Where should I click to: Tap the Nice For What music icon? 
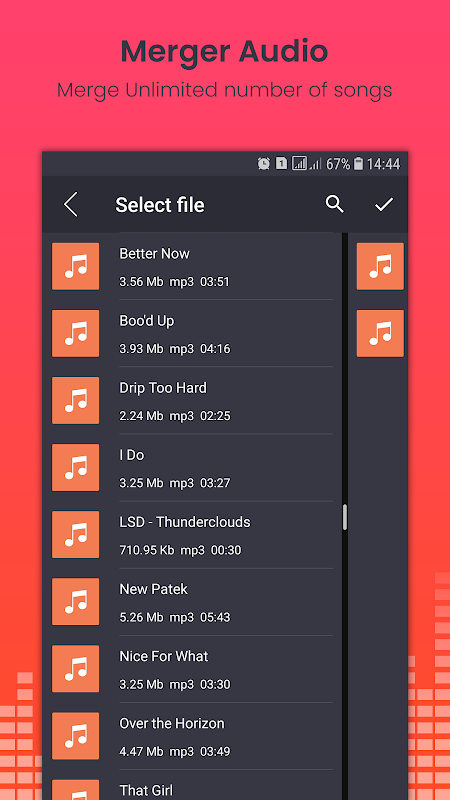(x=76, y=669)
